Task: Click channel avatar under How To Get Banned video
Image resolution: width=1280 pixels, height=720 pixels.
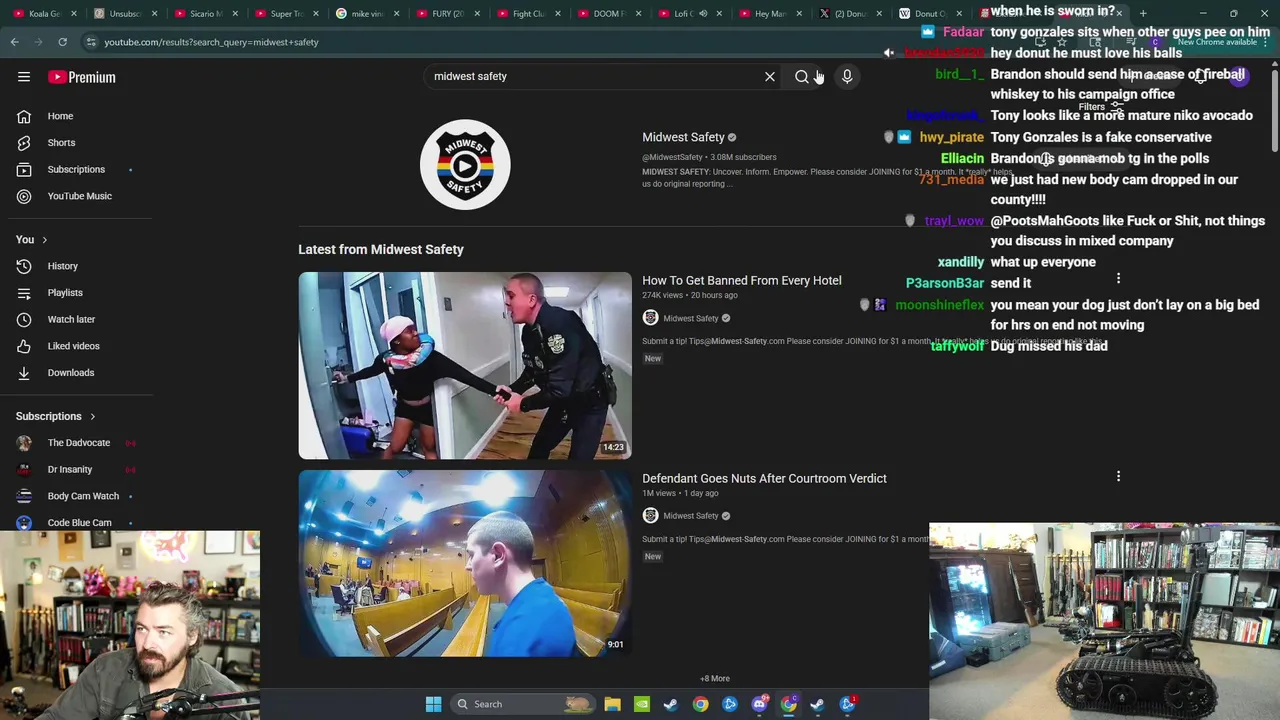Action: click(650, 318)
